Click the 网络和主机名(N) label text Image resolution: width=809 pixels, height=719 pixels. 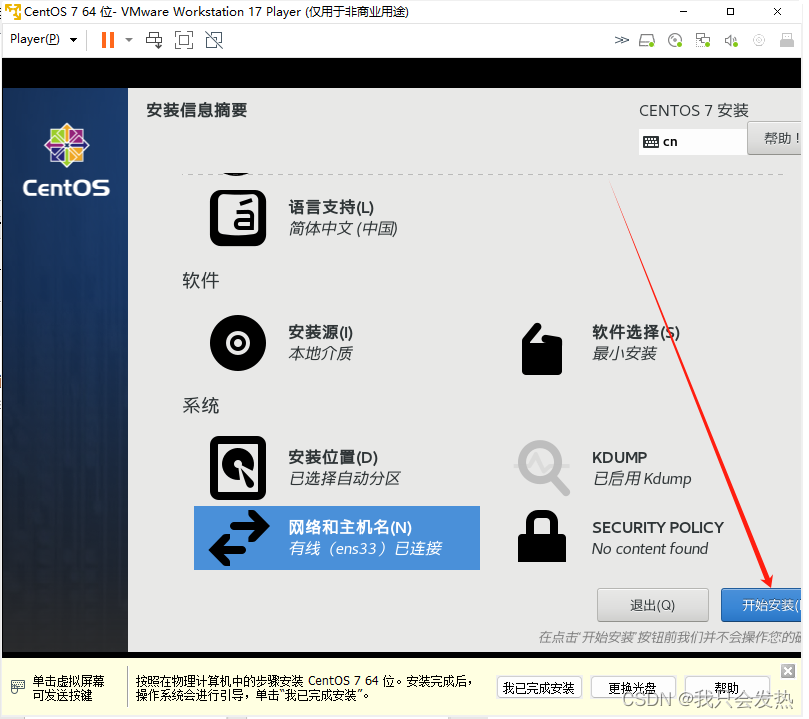[350, 528]
